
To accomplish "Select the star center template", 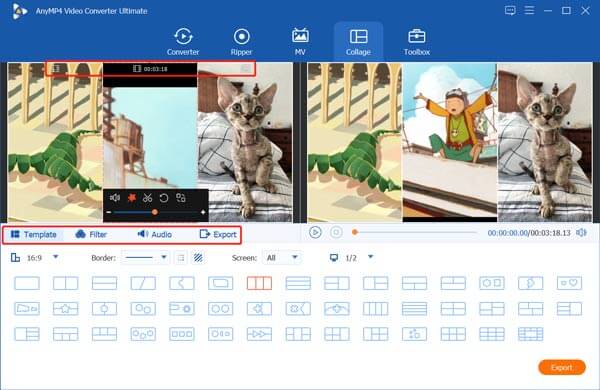I will pos(65,308).
